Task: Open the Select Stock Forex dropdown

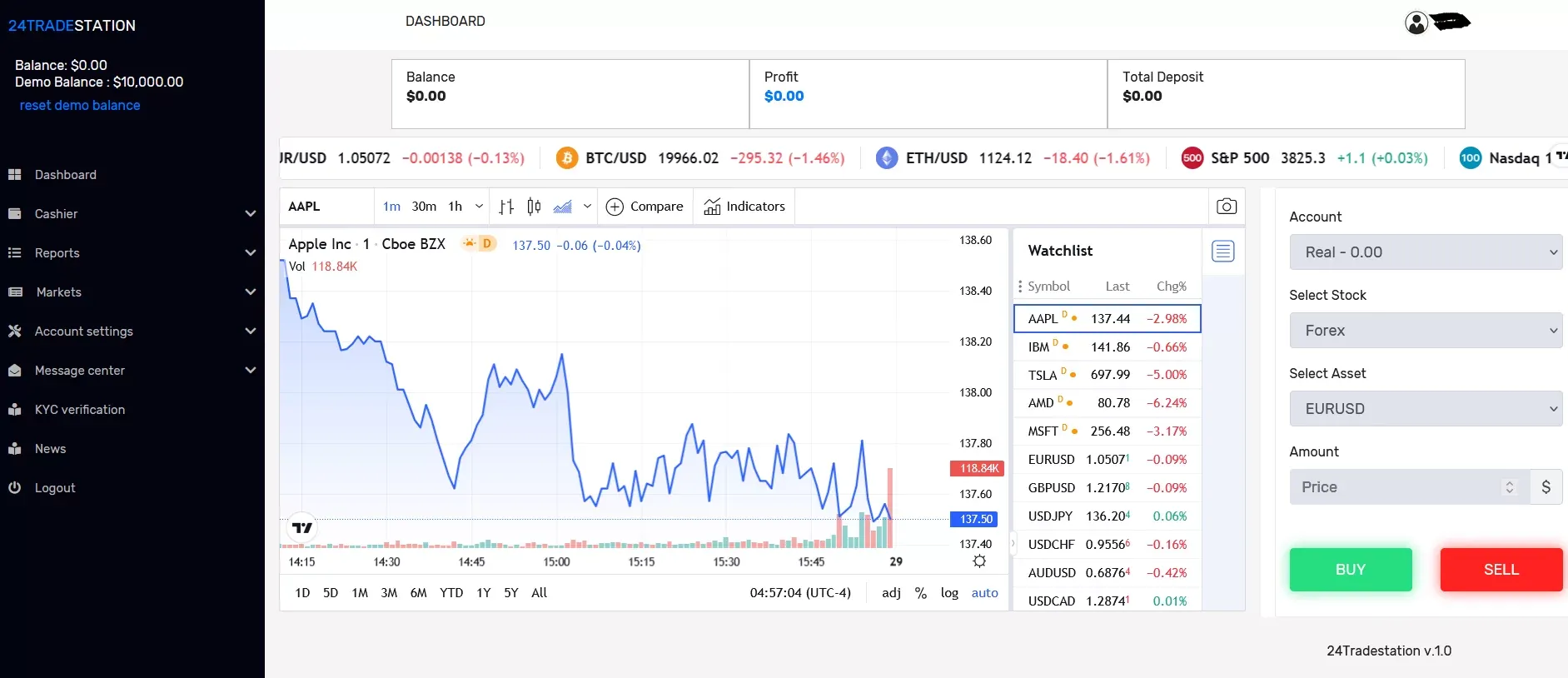Action: tap(1426, 331)
